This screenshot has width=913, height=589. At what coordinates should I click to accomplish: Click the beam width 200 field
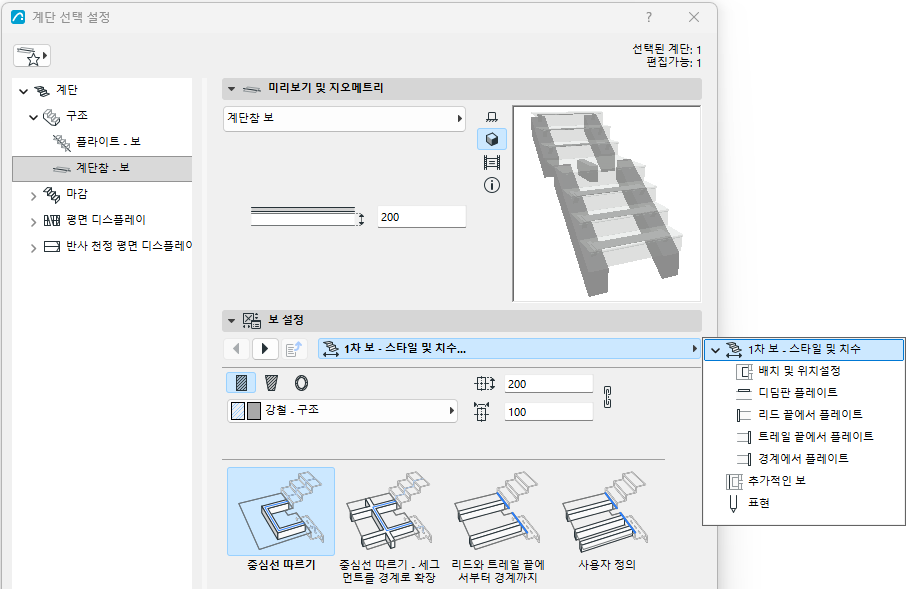[548, 384]
